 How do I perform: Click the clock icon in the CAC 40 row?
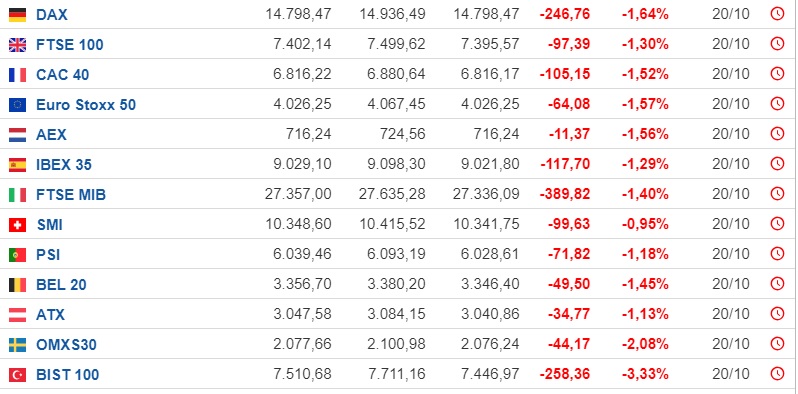[777, 74]
